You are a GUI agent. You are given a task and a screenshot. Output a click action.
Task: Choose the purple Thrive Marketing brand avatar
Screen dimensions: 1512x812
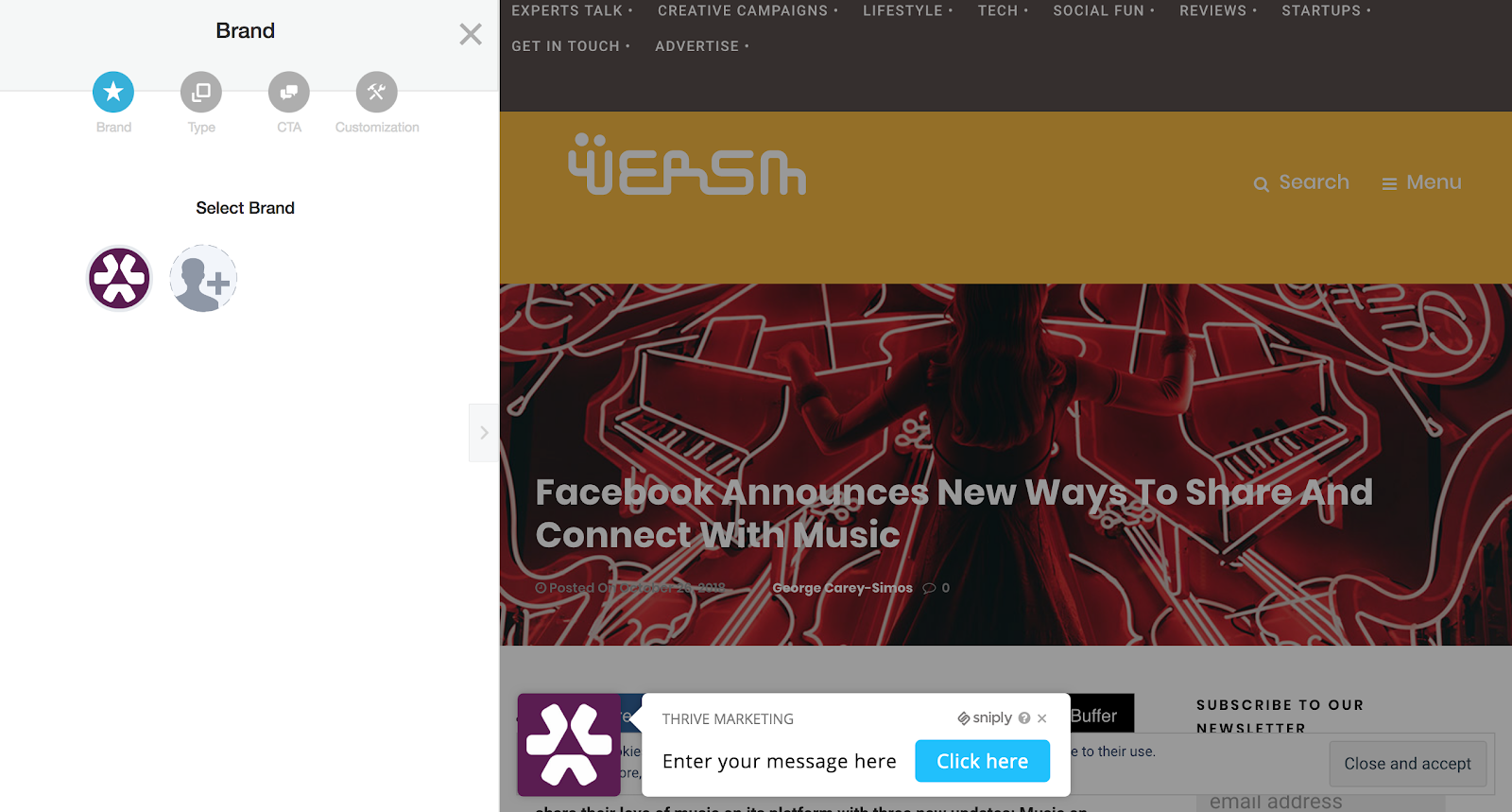click(x=119, y=278)
